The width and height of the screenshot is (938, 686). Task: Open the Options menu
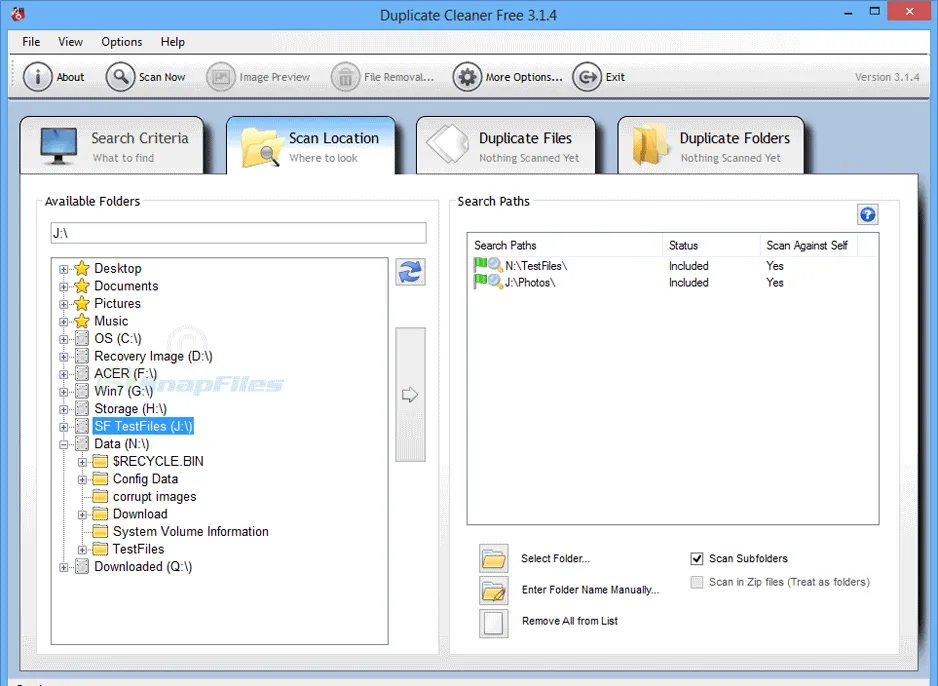point(121,42)
